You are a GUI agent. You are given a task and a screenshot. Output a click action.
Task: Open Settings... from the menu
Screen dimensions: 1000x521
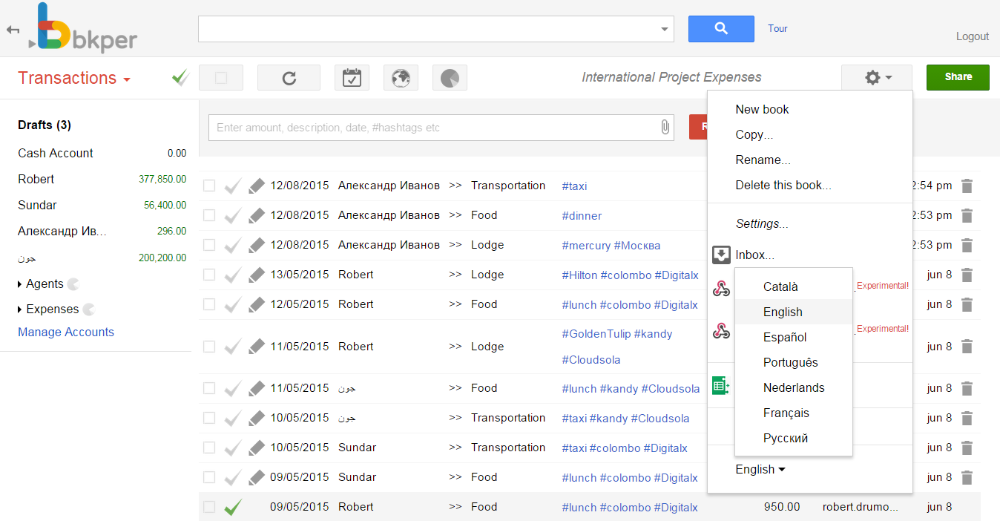[761, 224]
